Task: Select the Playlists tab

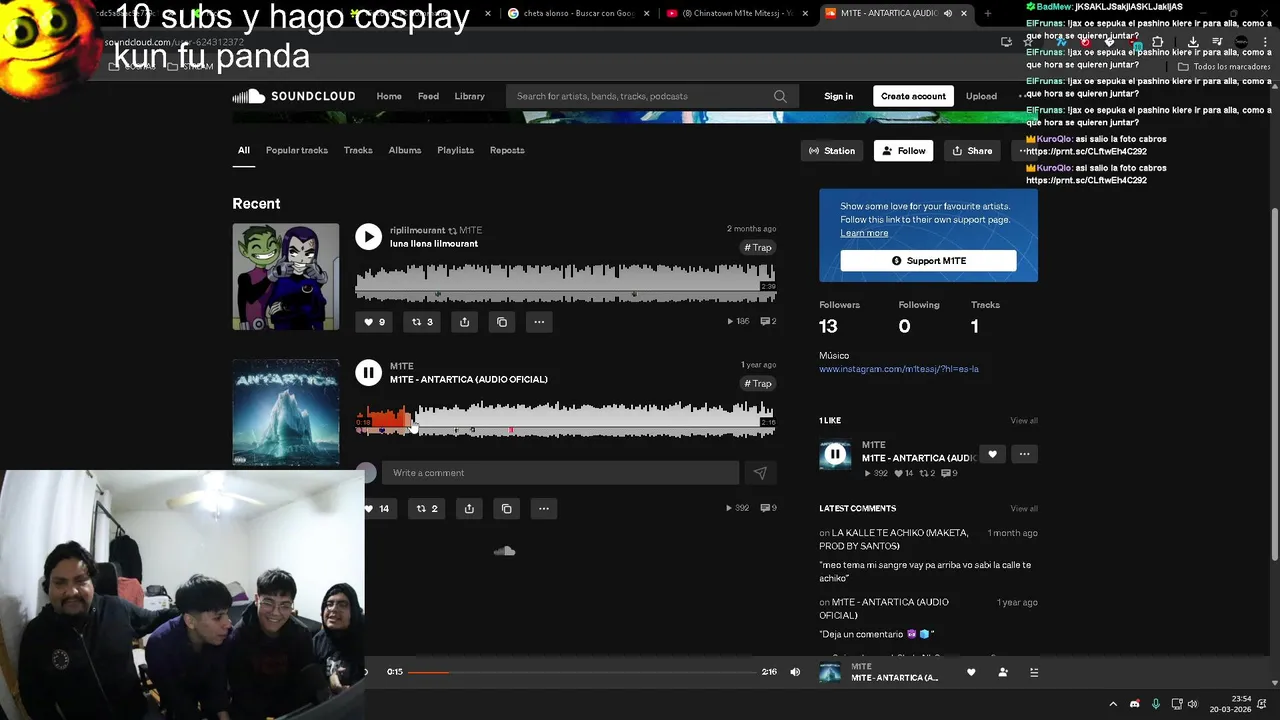Action: (455, 150)
